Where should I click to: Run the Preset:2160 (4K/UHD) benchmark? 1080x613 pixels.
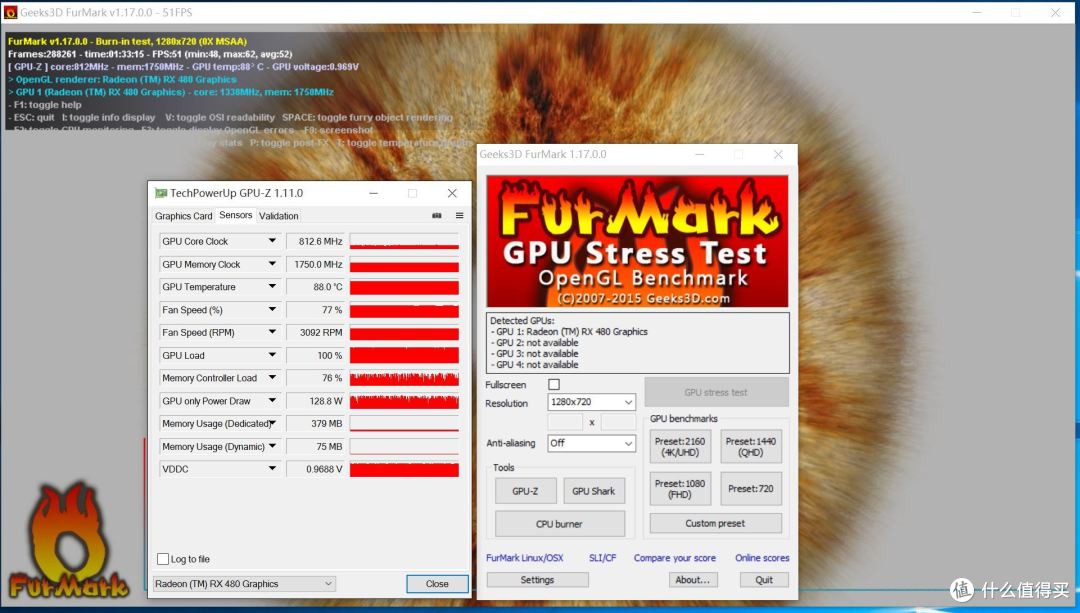[680, 446]
